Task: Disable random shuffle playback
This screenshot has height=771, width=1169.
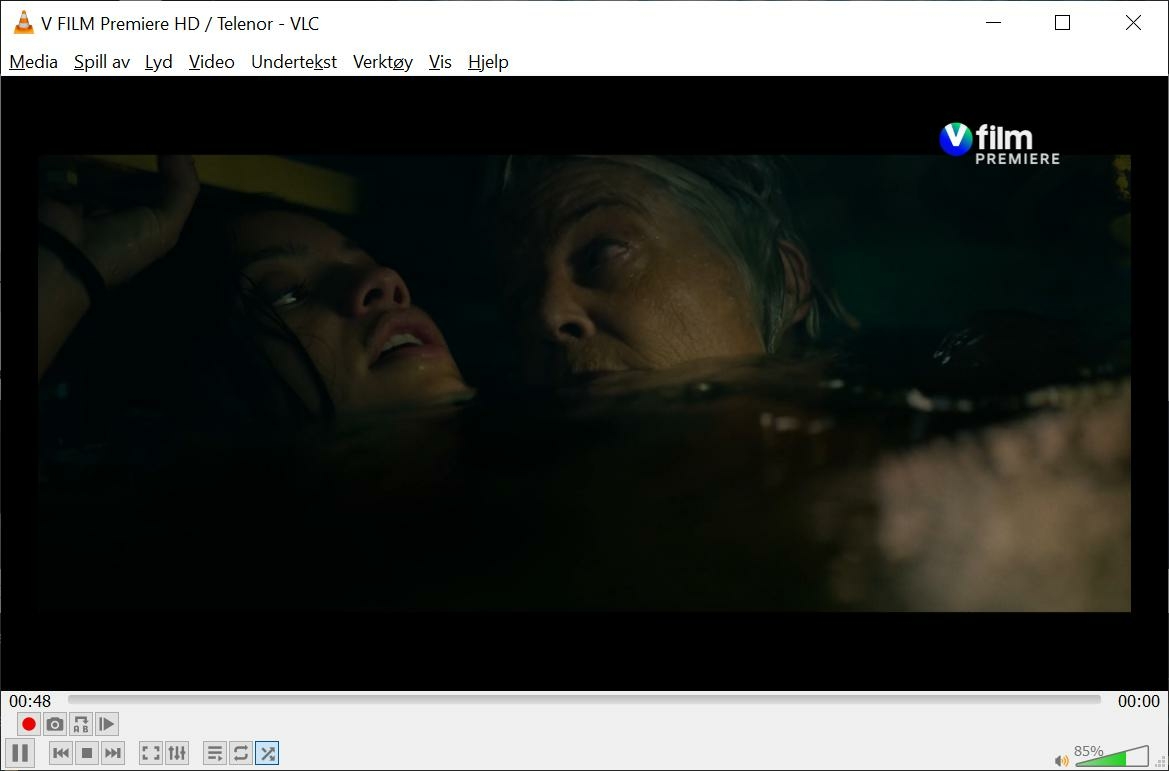Action: [267, 753]
